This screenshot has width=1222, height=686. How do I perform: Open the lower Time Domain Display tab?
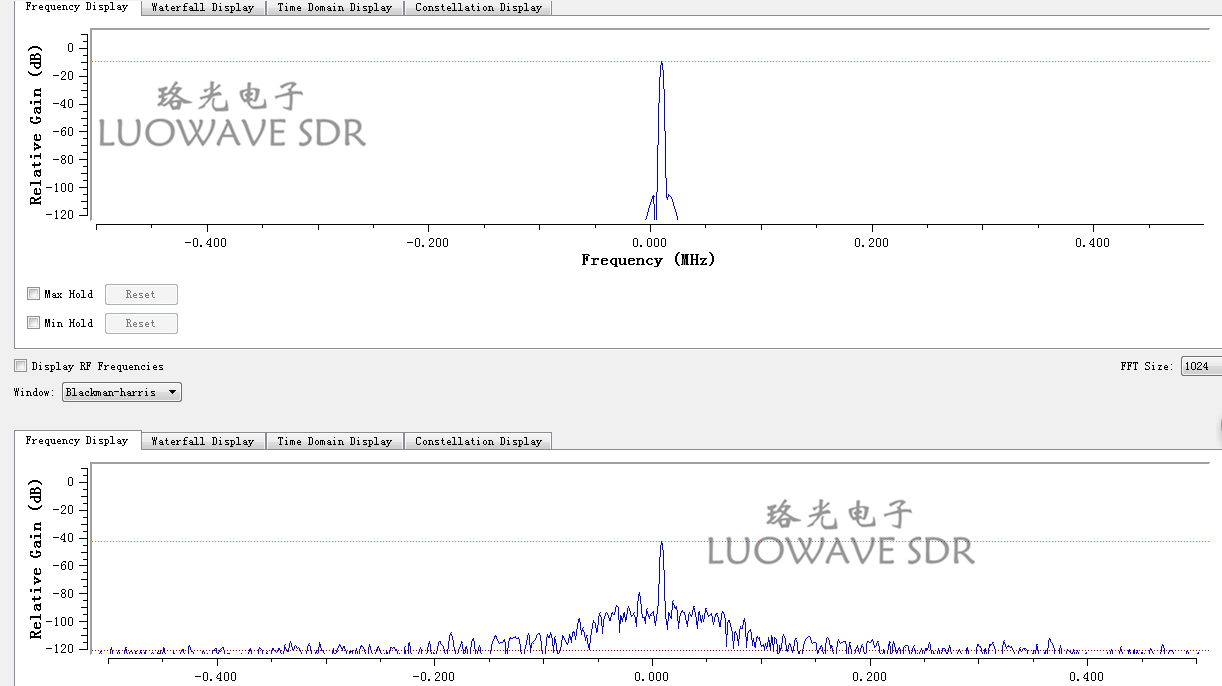[334, 441]
